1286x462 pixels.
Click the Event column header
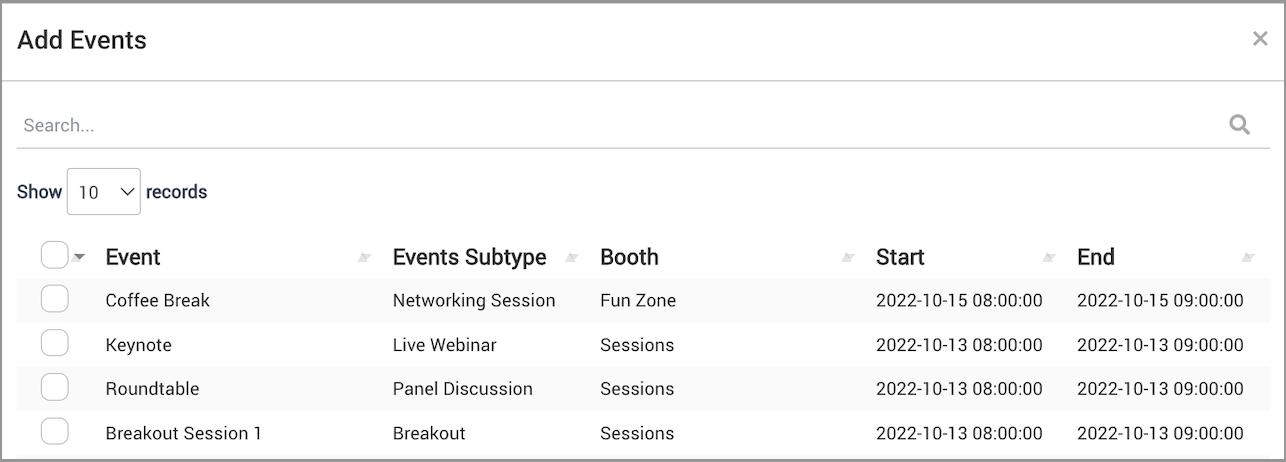(x=133, y=257)
